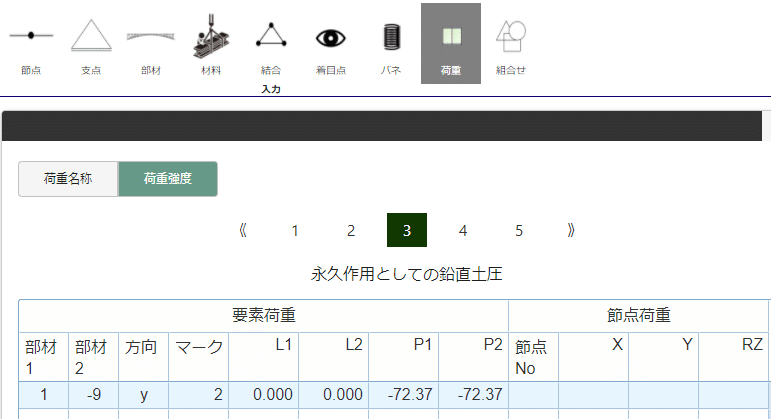Click the P2 column header

[x=473, y=357]
